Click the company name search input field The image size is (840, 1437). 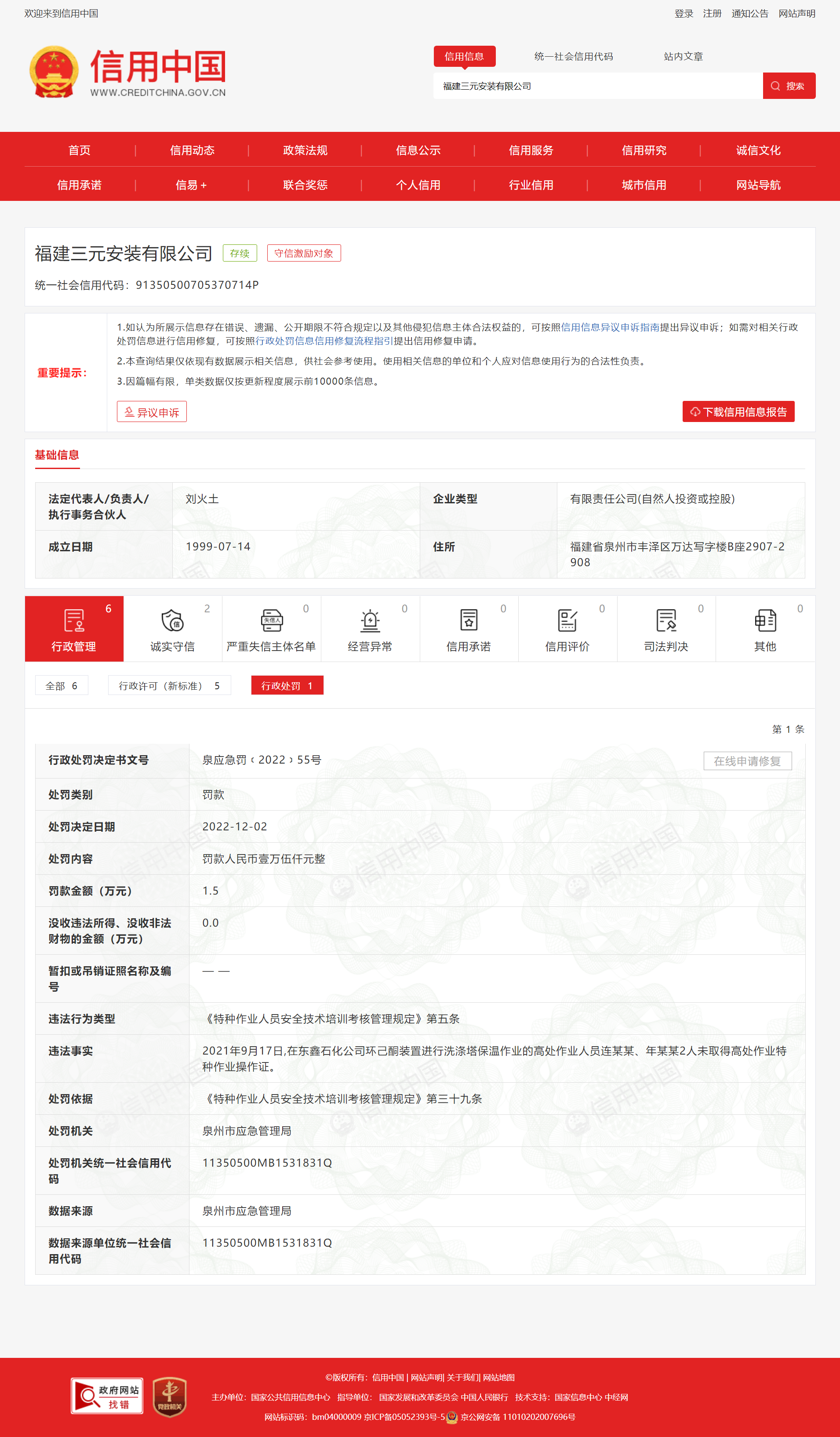[598, 86]
